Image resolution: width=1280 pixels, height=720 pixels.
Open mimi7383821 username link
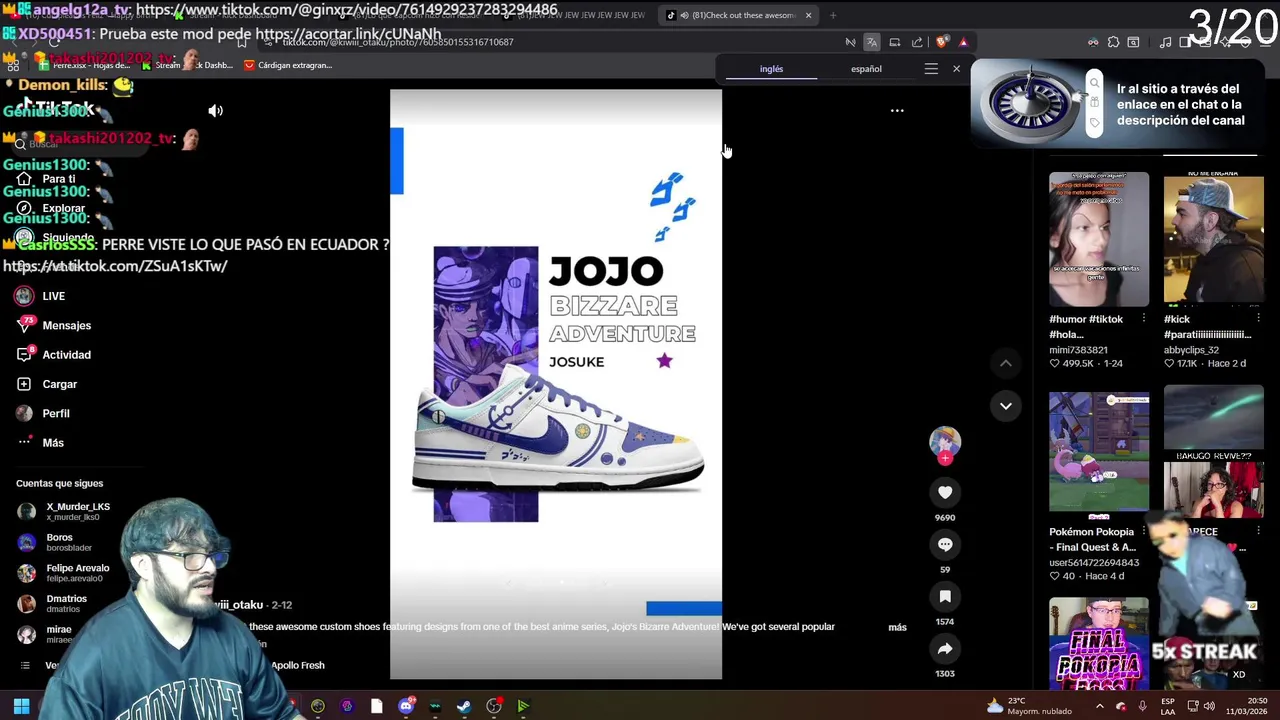click(x=1078, y=350)
